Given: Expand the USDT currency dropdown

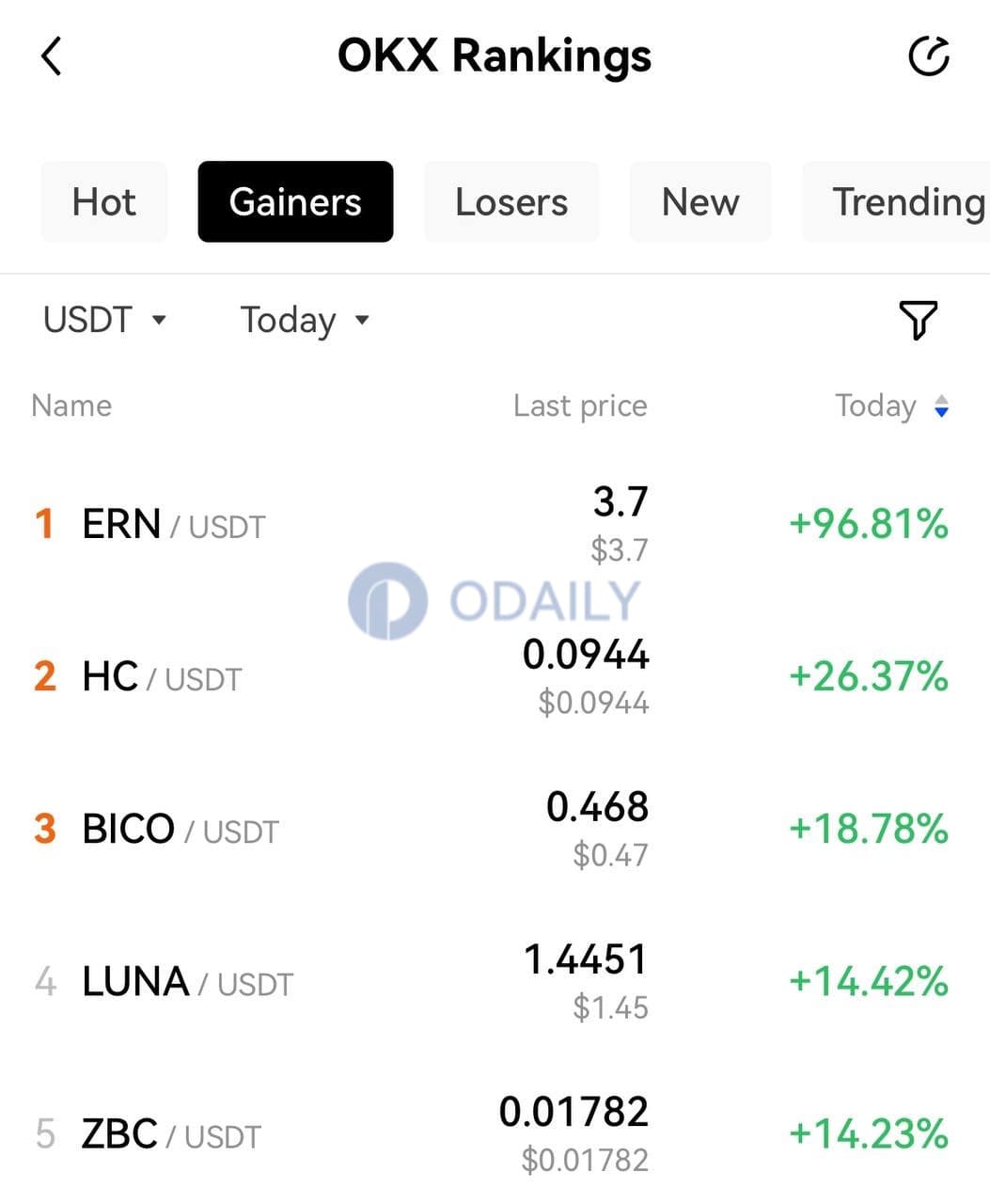Looking at the screenshot, I should [104, 320].
